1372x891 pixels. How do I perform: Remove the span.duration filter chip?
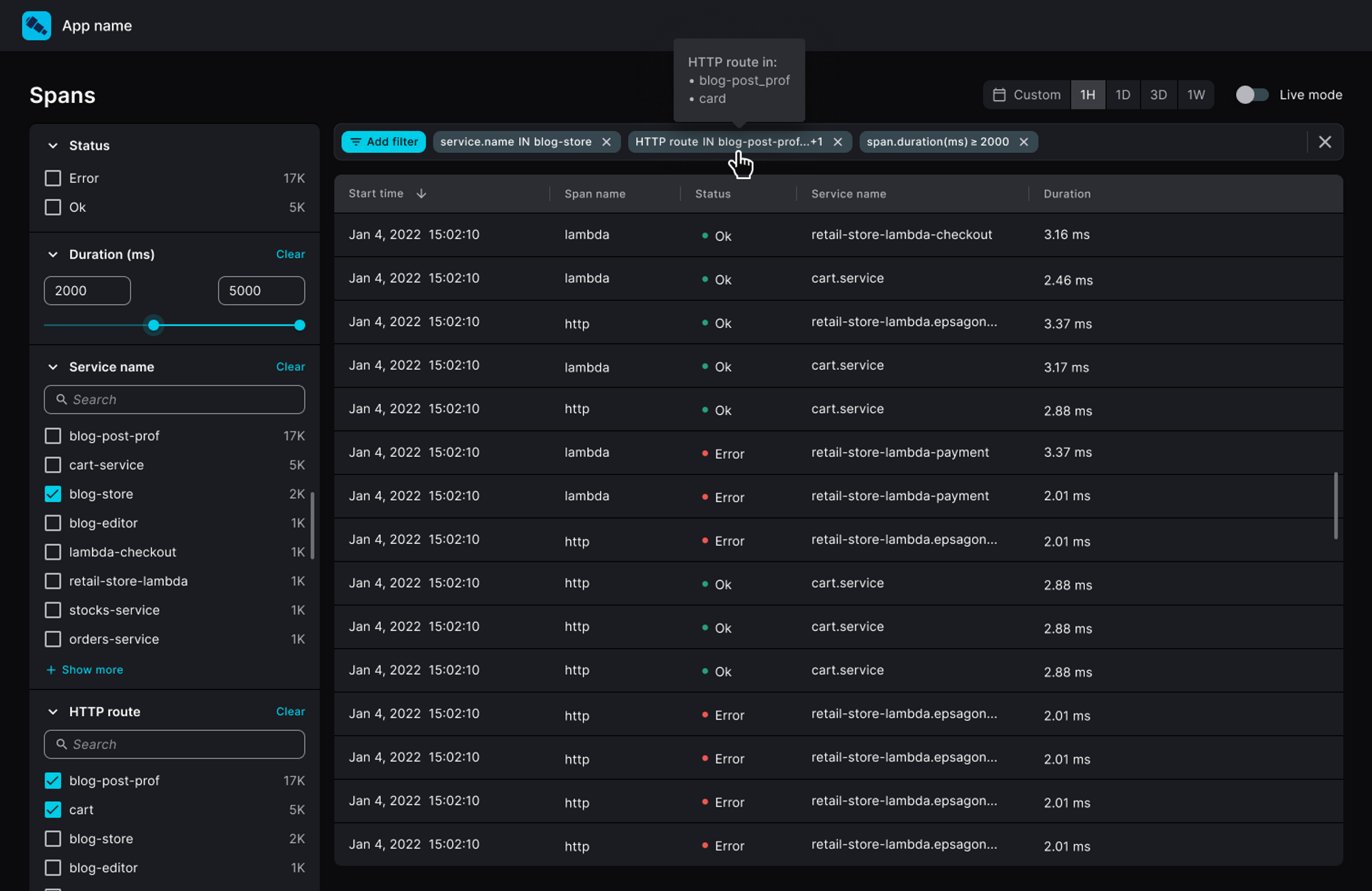[1024, 142]
